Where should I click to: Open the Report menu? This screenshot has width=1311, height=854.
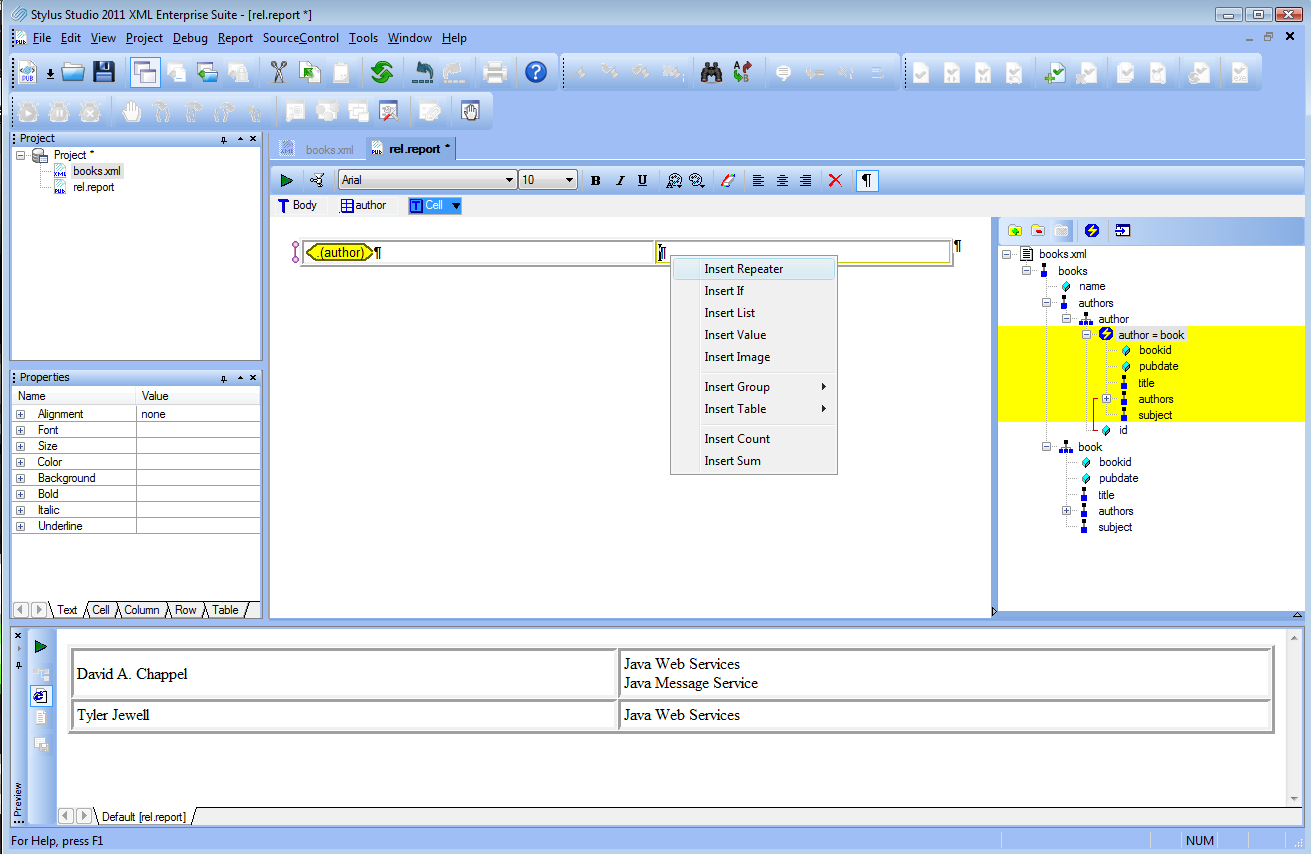point(235,38)
